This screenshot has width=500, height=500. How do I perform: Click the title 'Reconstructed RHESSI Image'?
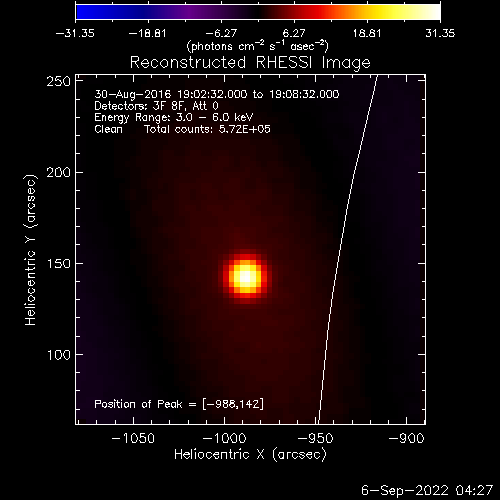tap(250, 63)
